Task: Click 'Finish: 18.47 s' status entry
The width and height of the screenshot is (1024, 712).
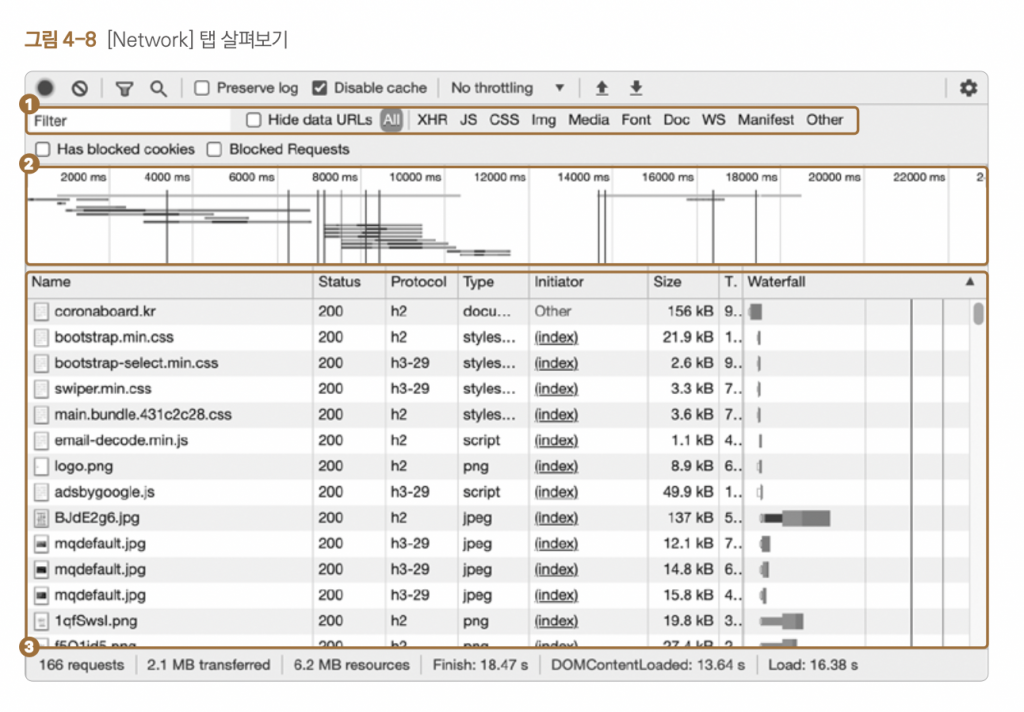Action: [480, 665]
